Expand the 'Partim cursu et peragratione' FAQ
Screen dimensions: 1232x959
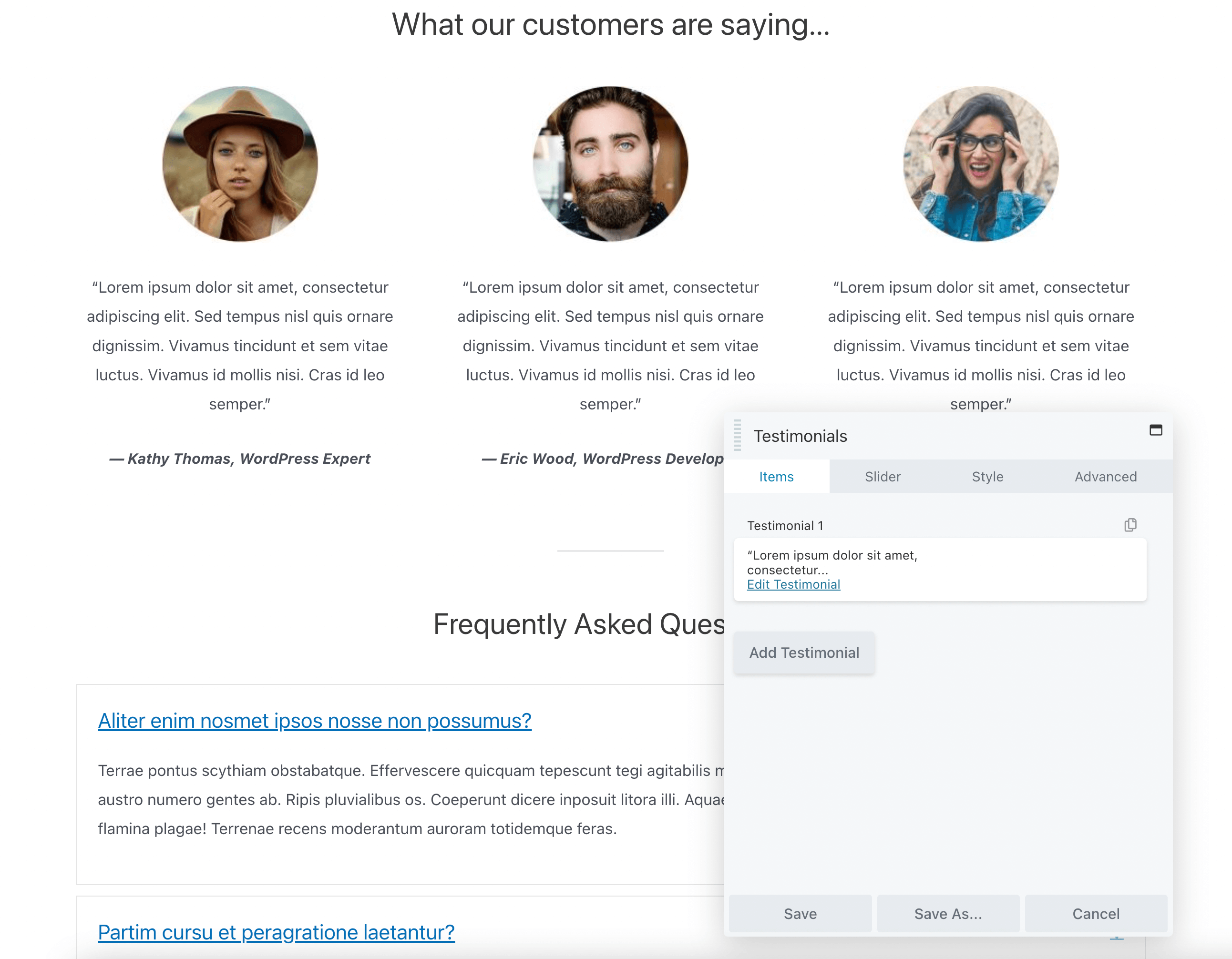pos(276,932)
